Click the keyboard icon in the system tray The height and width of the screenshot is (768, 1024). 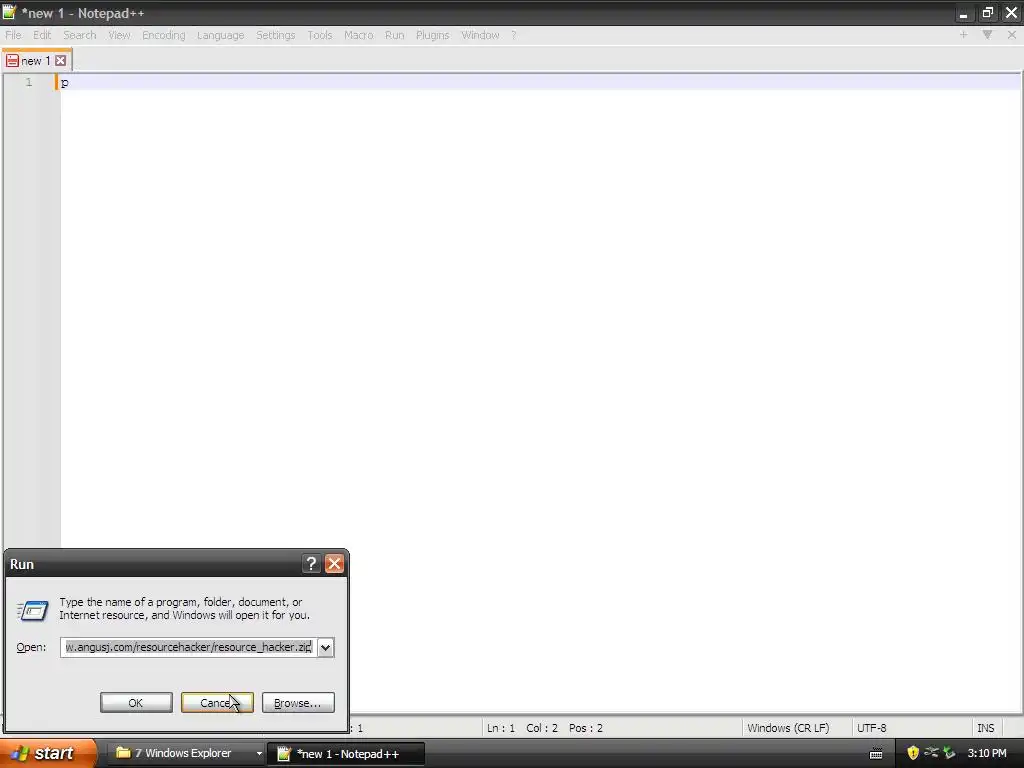tap(876, 754)
